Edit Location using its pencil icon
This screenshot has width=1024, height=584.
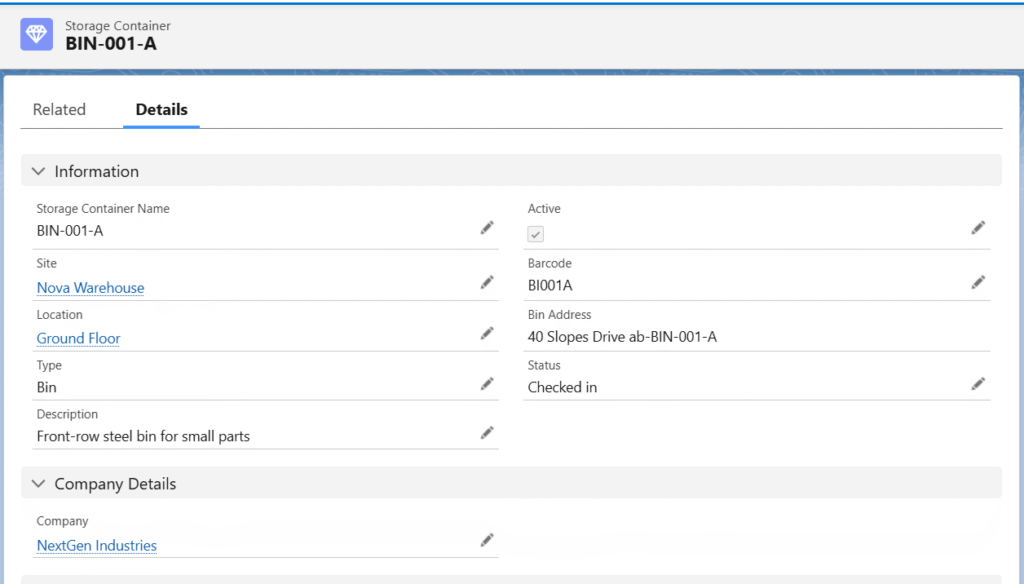pyautogui.click(x=487, y=333)
